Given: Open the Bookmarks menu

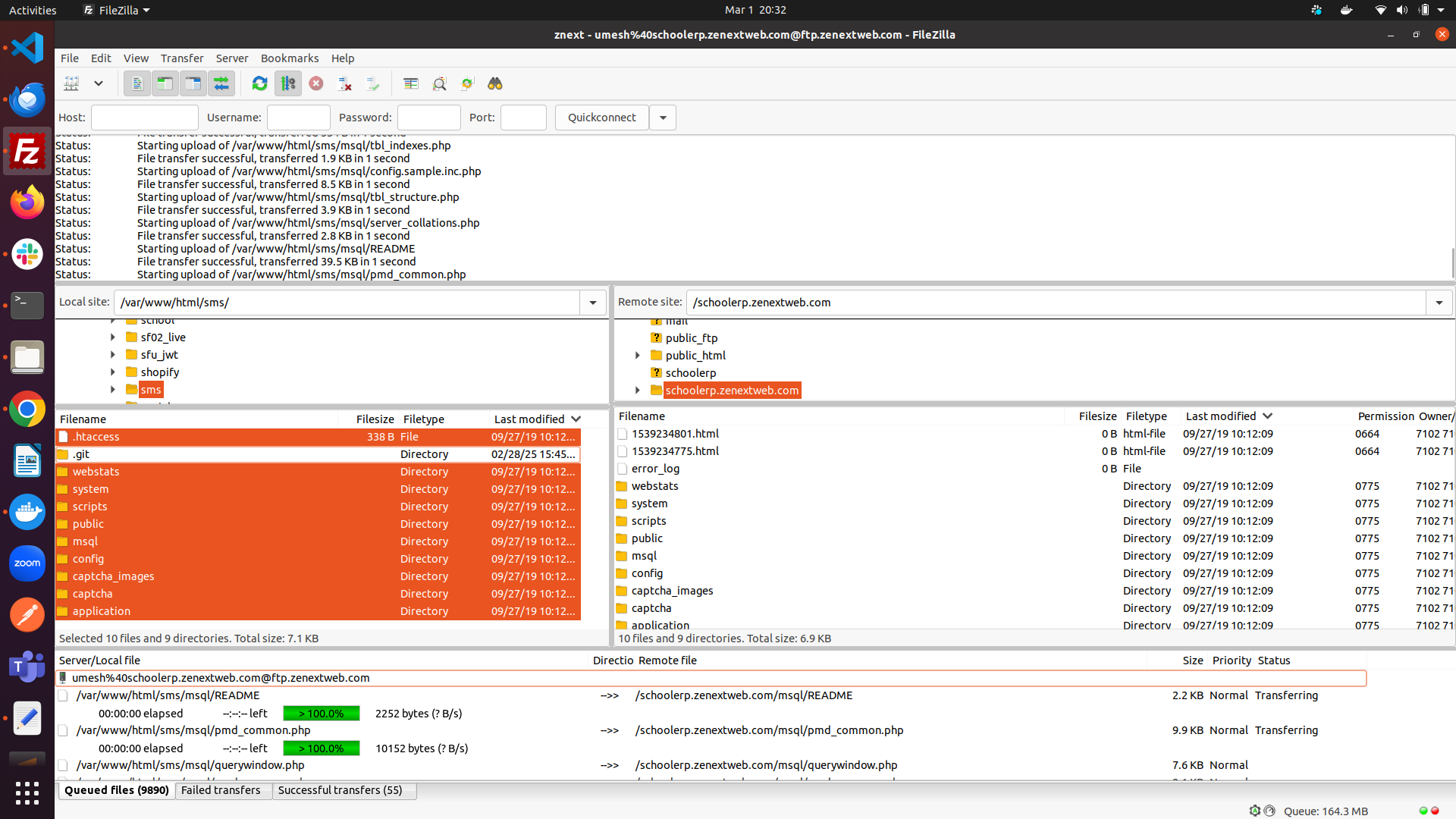Looking at the screenshot, I should [x=290, y=58].
